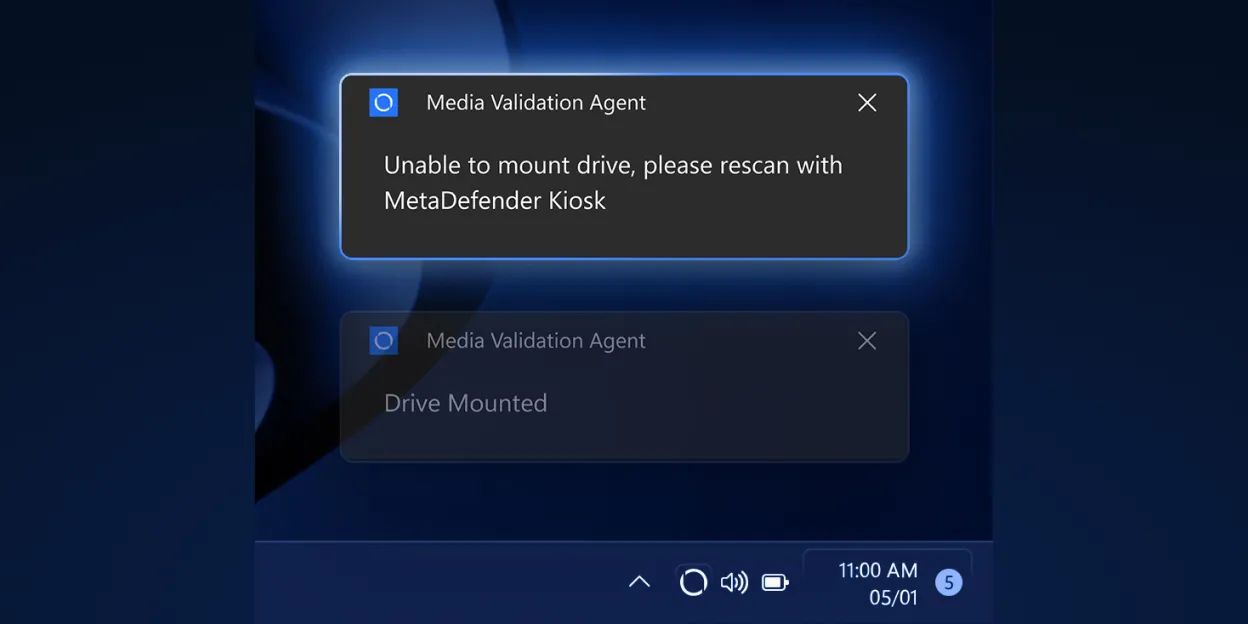Viewport: 1248px width, 624px height.
Task: Open the 'Unable to mount drive' message text
Action: tap(613, 182)
